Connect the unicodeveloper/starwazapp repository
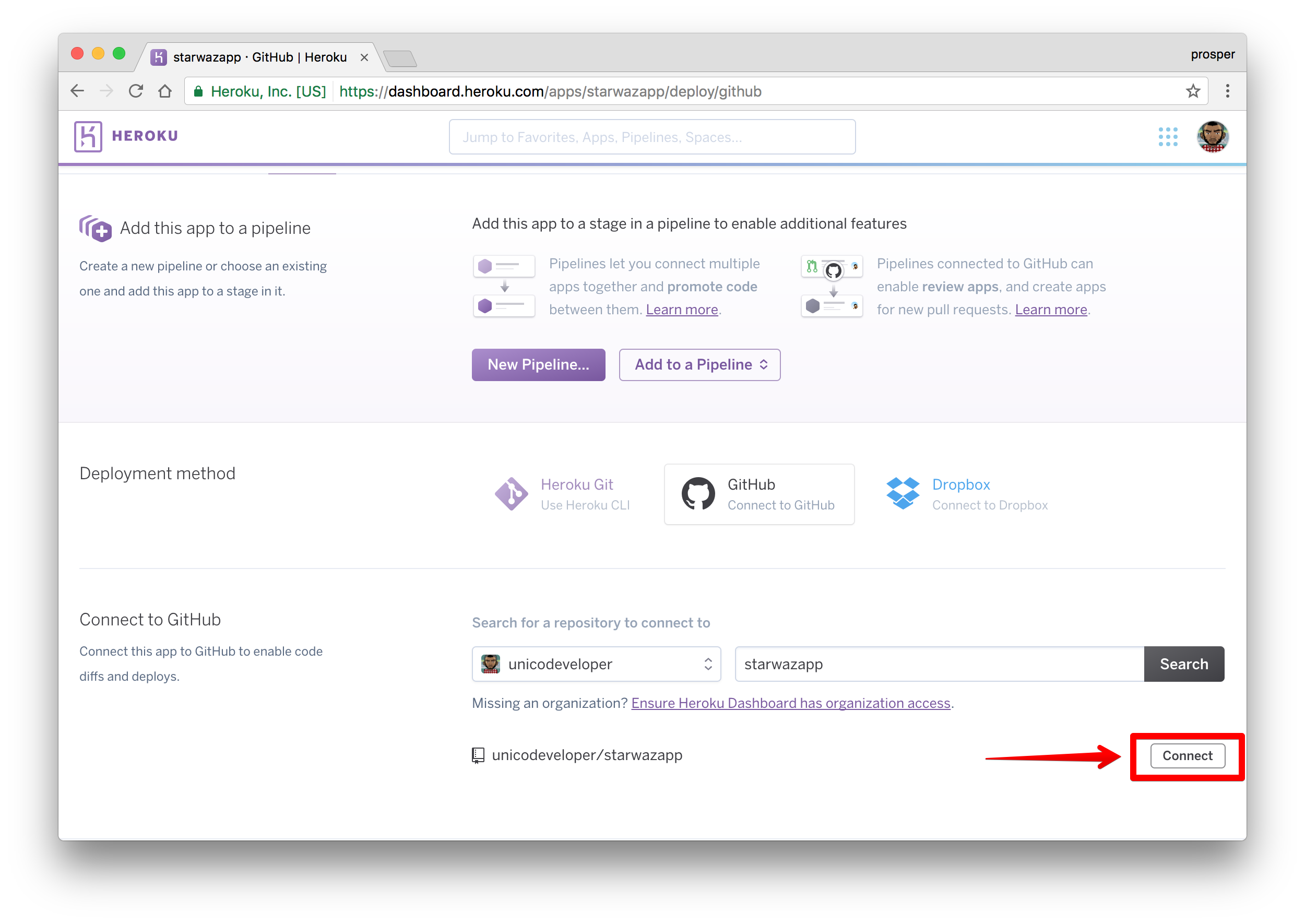 [x=1187, y=755]
